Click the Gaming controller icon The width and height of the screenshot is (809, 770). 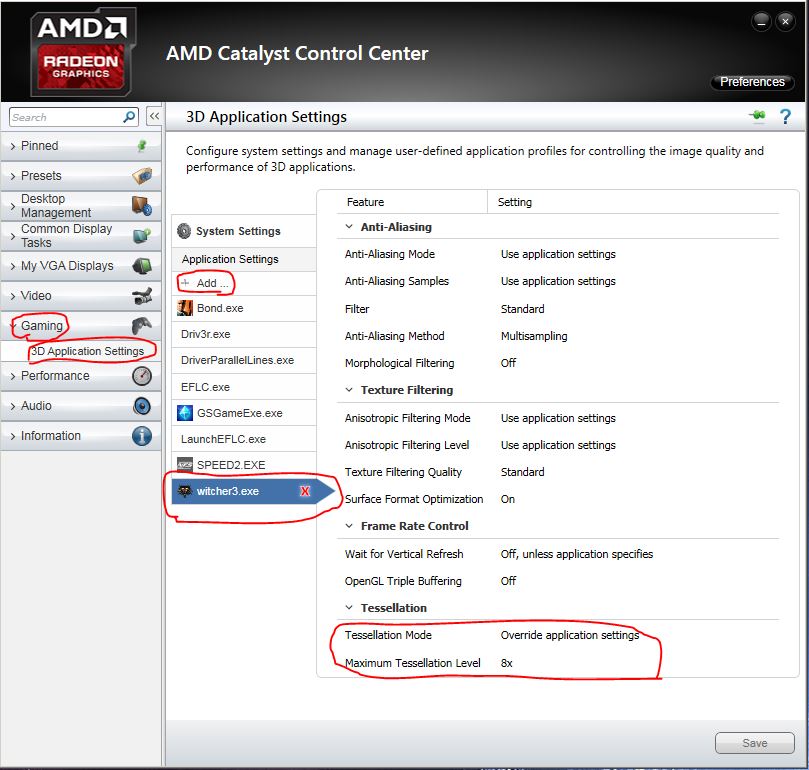[x=142, y=326]
